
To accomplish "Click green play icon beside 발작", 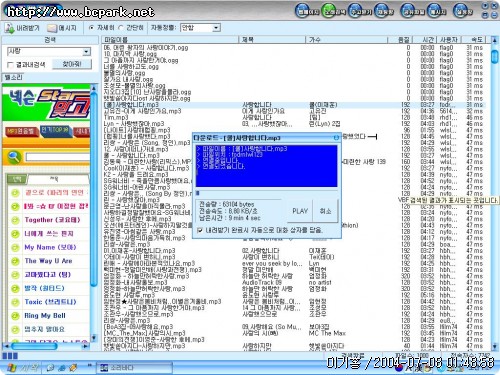I will [15, 289].
